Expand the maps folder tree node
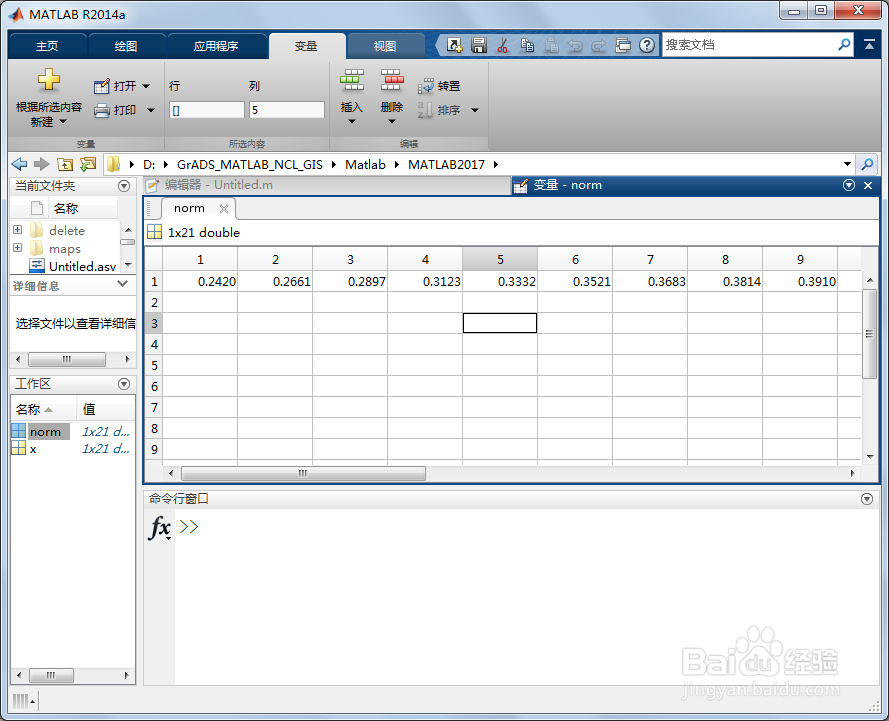This screenshot has height=721, width=889. tap(18, 248)
